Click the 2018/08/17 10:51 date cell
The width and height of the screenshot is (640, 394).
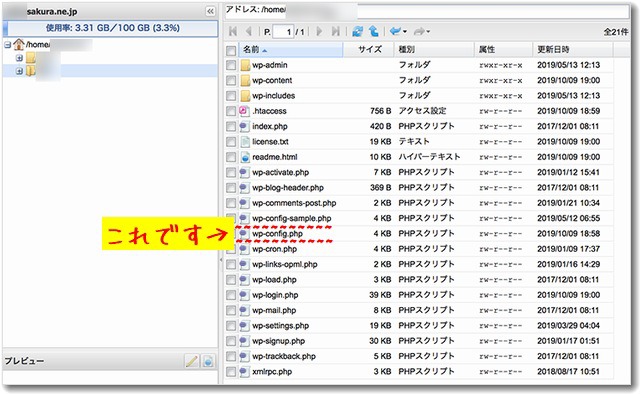point(568,372)
